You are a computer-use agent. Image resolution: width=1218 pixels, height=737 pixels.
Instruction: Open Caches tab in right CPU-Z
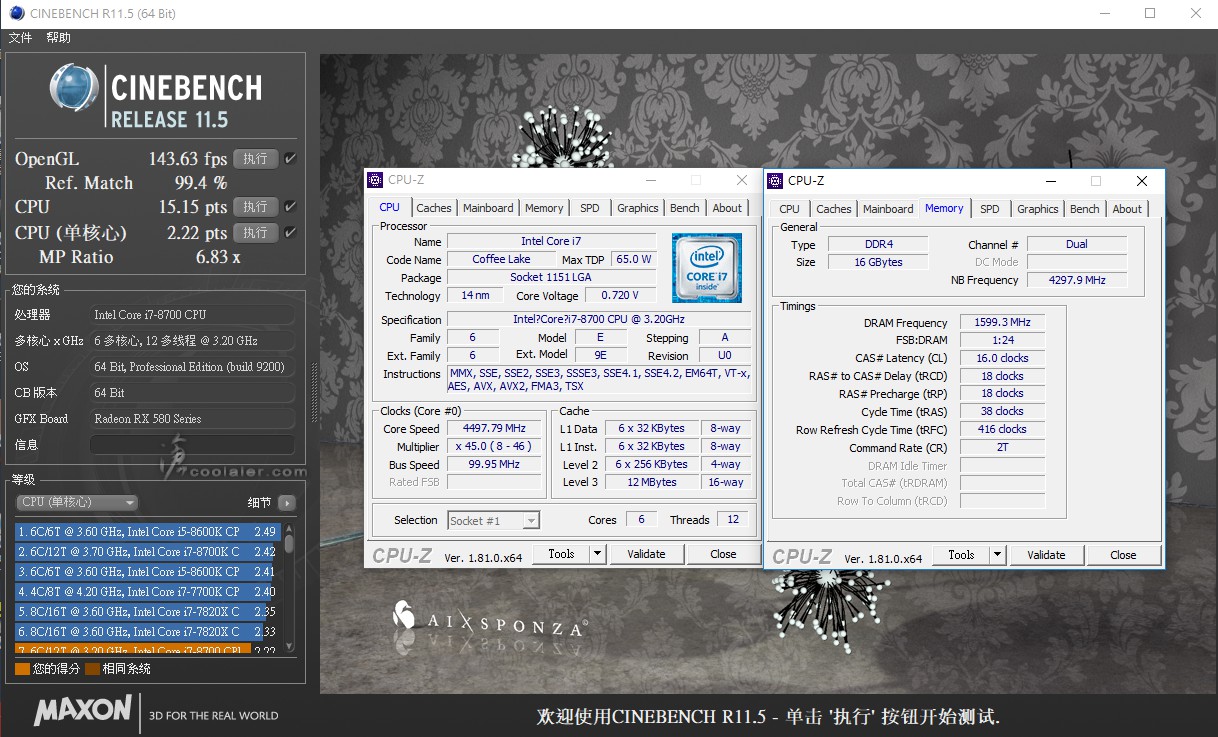[x=834, y=209]
